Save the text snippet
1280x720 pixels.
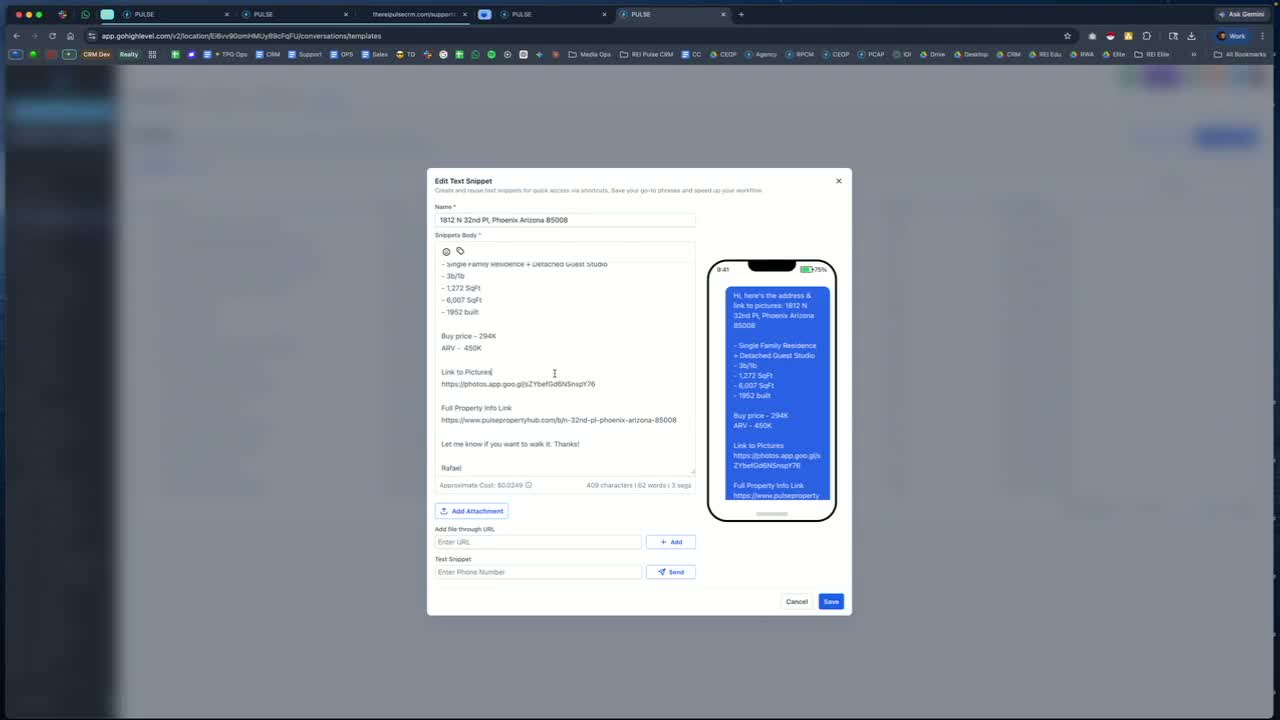831,601
